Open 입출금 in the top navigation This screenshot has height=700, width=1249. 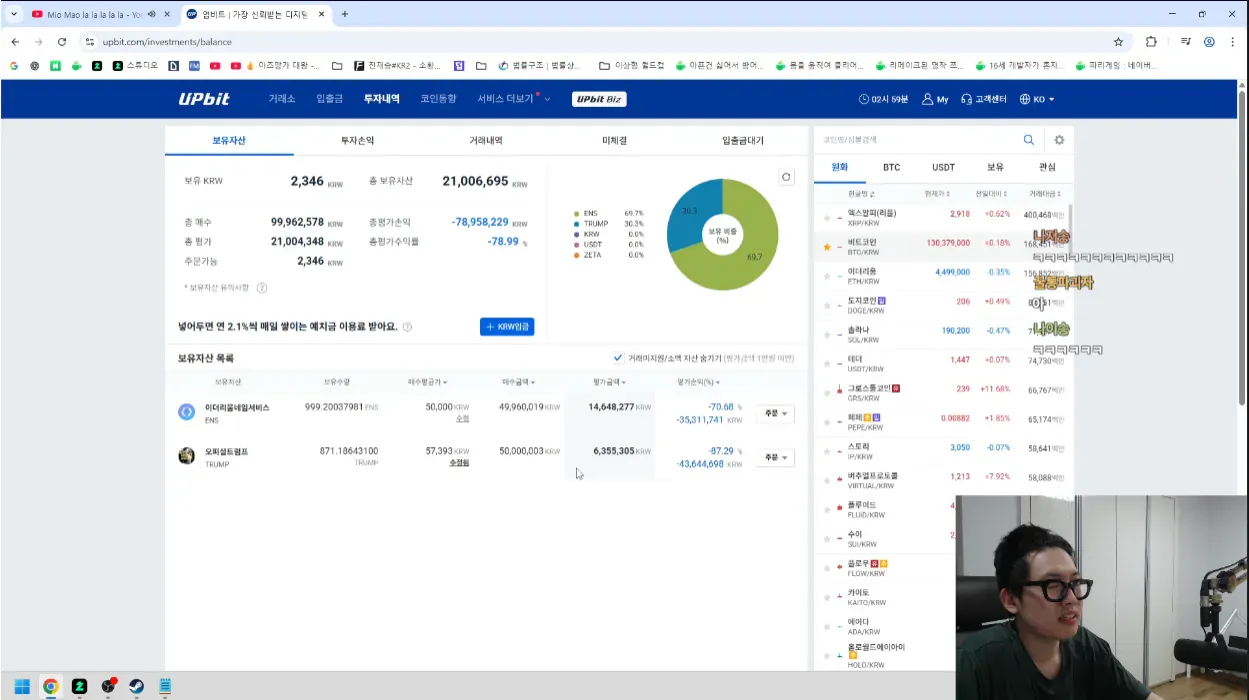click(x=330, y=99)
